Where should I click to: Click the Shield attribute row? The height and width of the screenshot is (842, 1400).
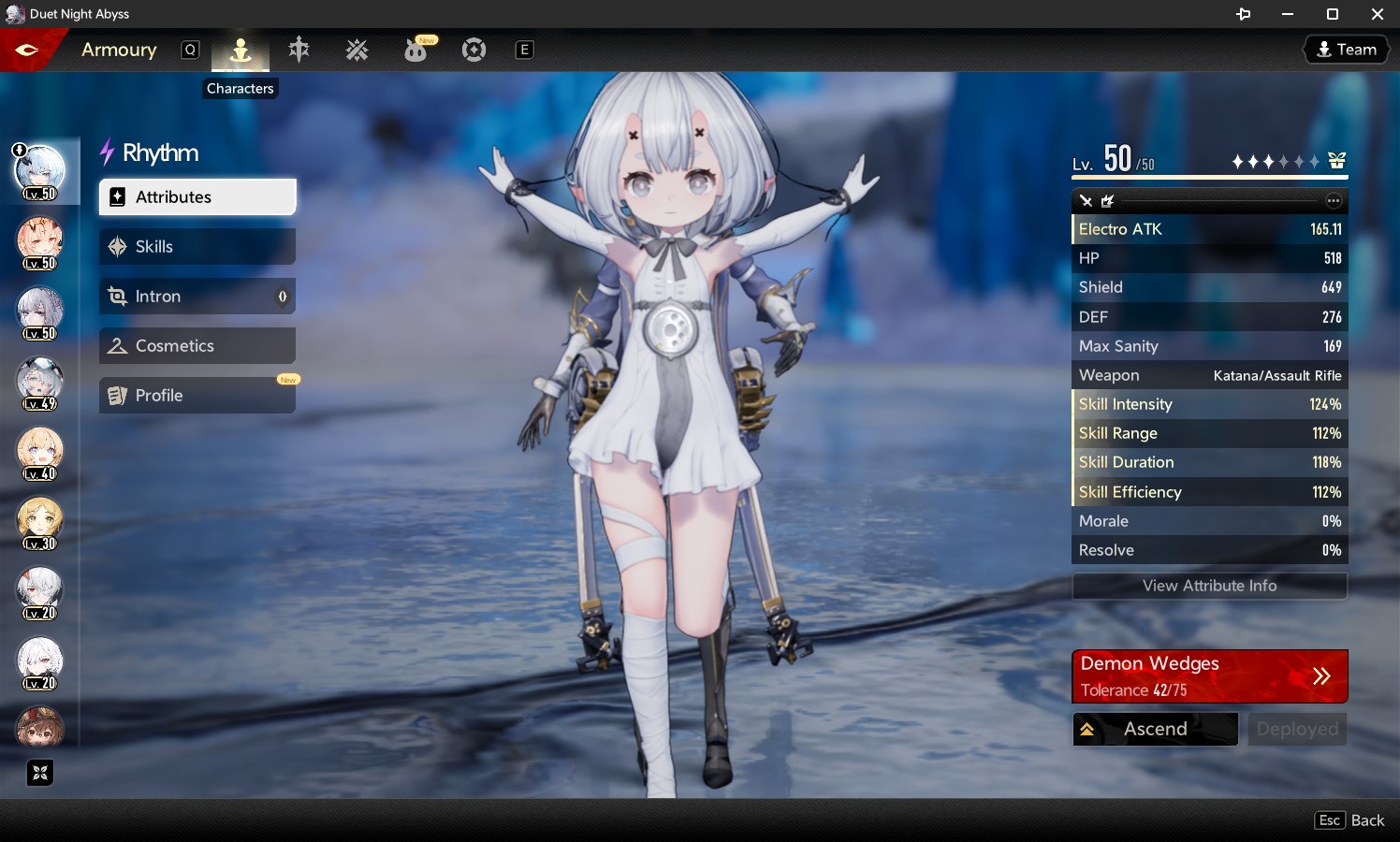coord(1210,287)
